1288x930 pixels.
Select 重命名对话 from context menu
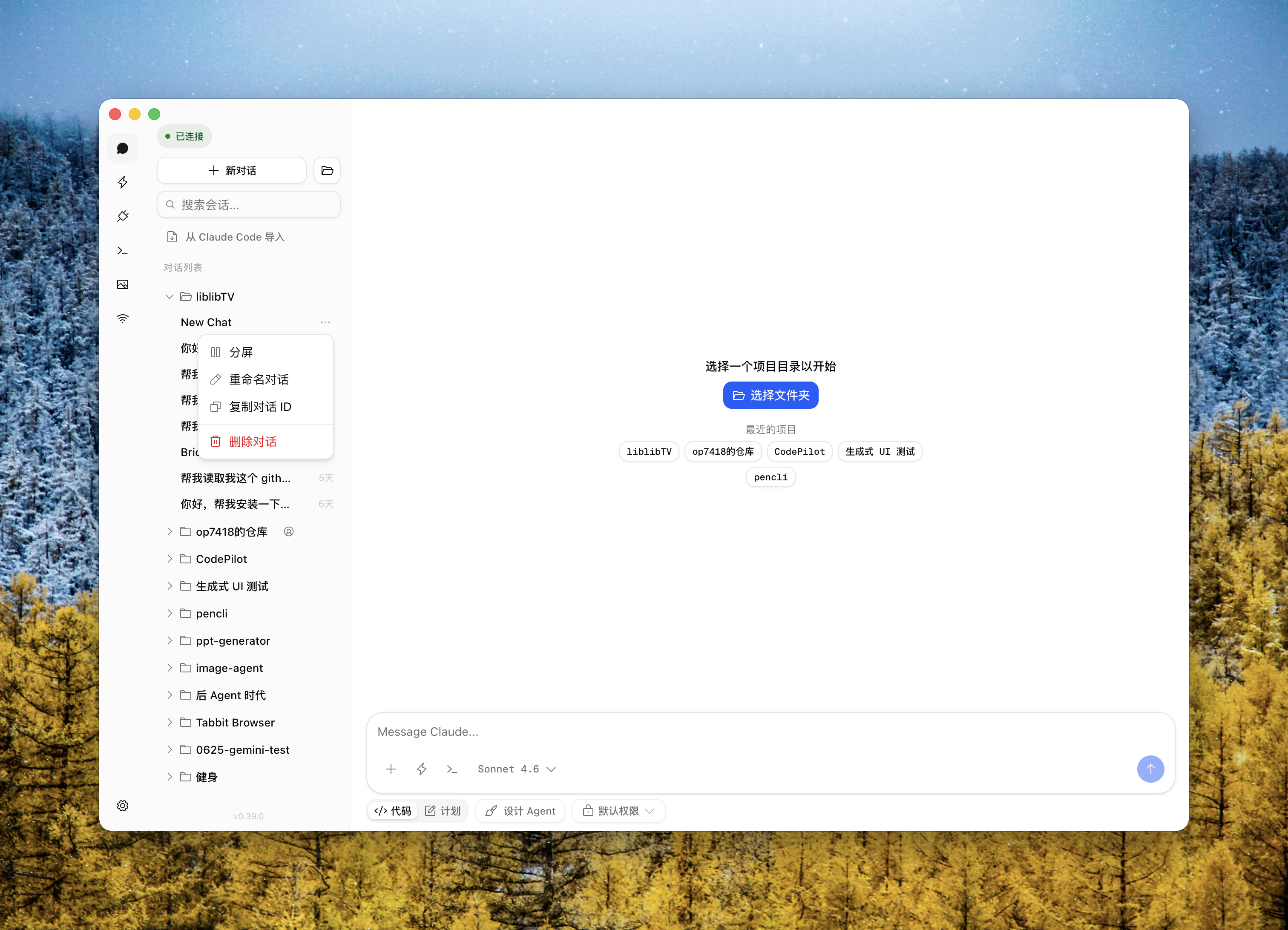pos(259,379)
